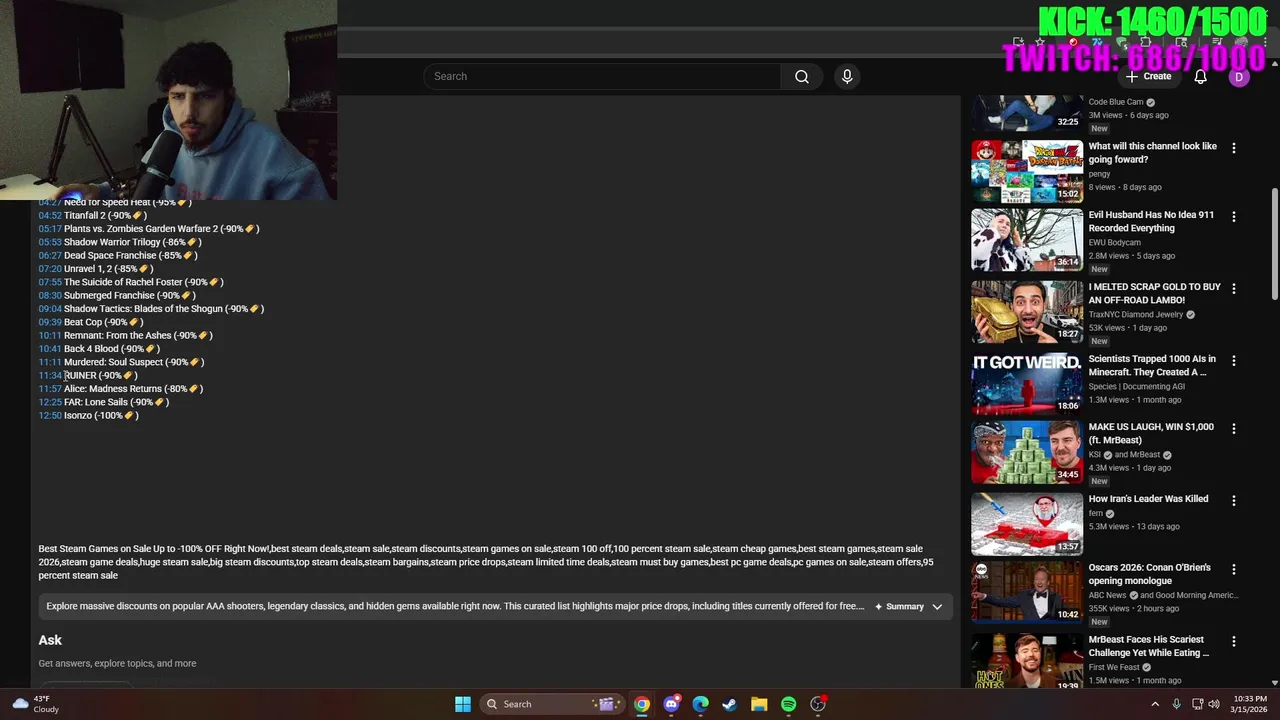Open the melted scrap gold thumbnail
The width and height of the screenshot is (1280, 720).
[1027, 312]
